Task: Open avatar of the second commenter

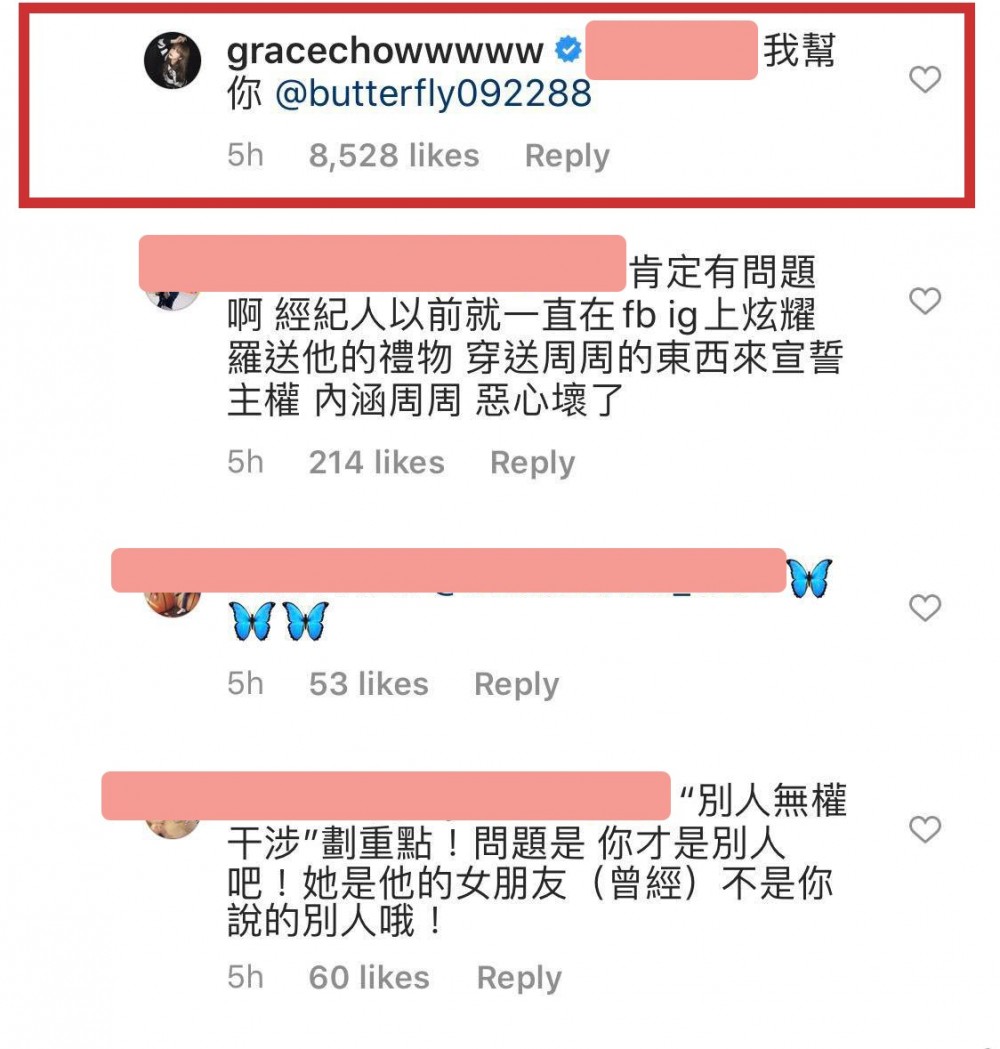Action: click(173, 300)
